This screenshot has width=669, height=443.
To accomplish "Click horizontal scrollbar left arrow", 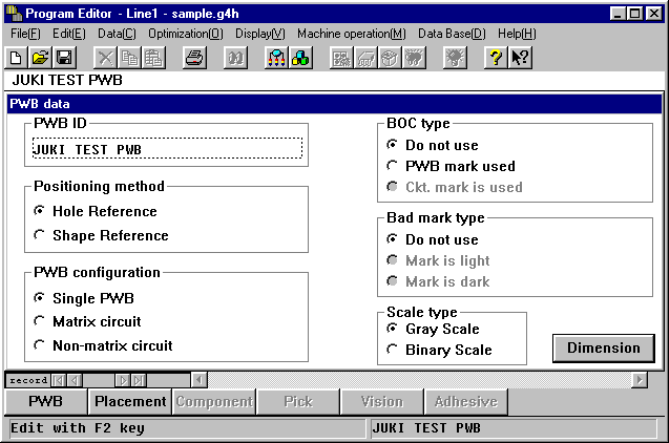I will point(199,380).
